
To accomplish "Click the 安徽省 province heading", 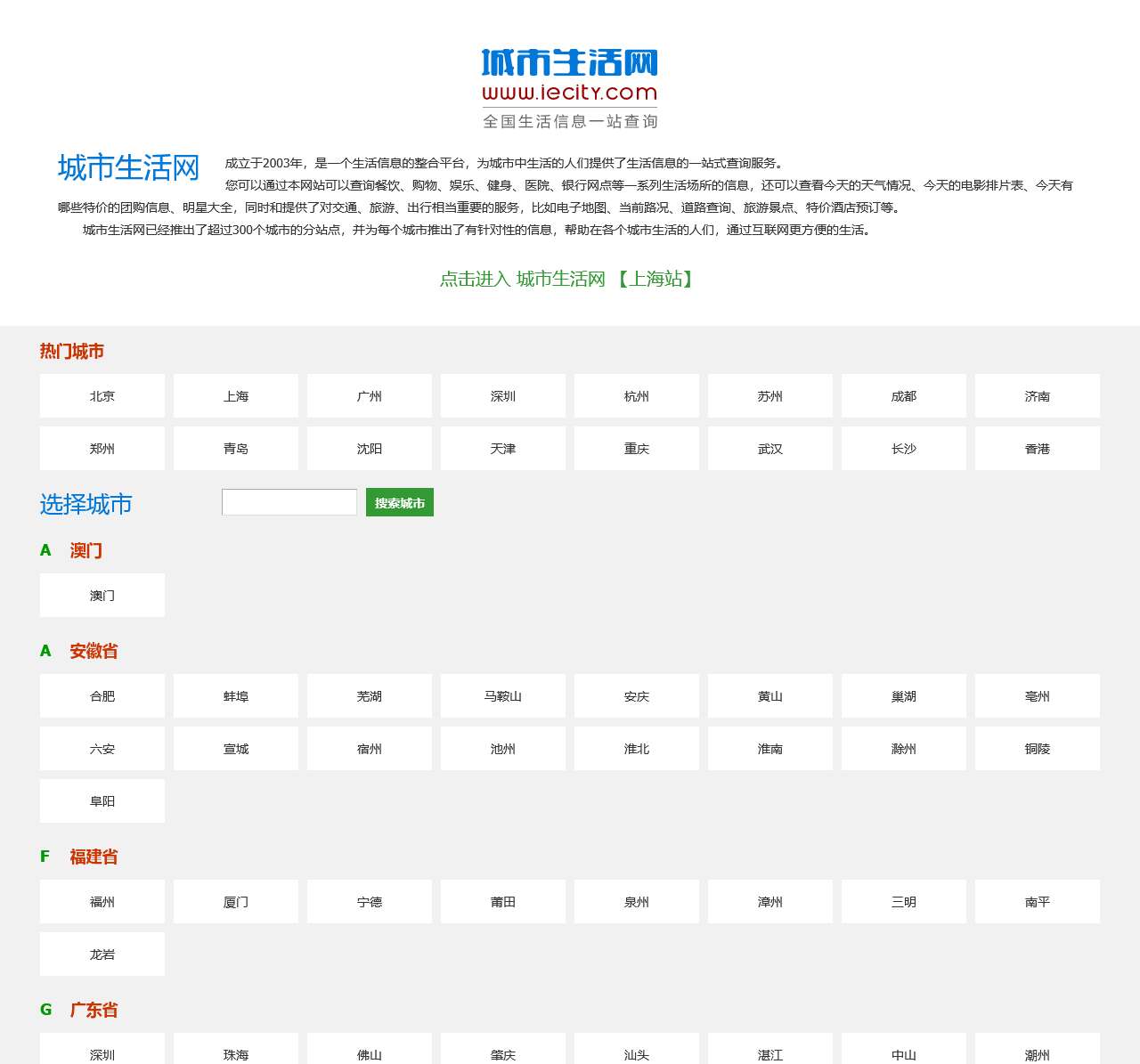I will click(94, 651).
